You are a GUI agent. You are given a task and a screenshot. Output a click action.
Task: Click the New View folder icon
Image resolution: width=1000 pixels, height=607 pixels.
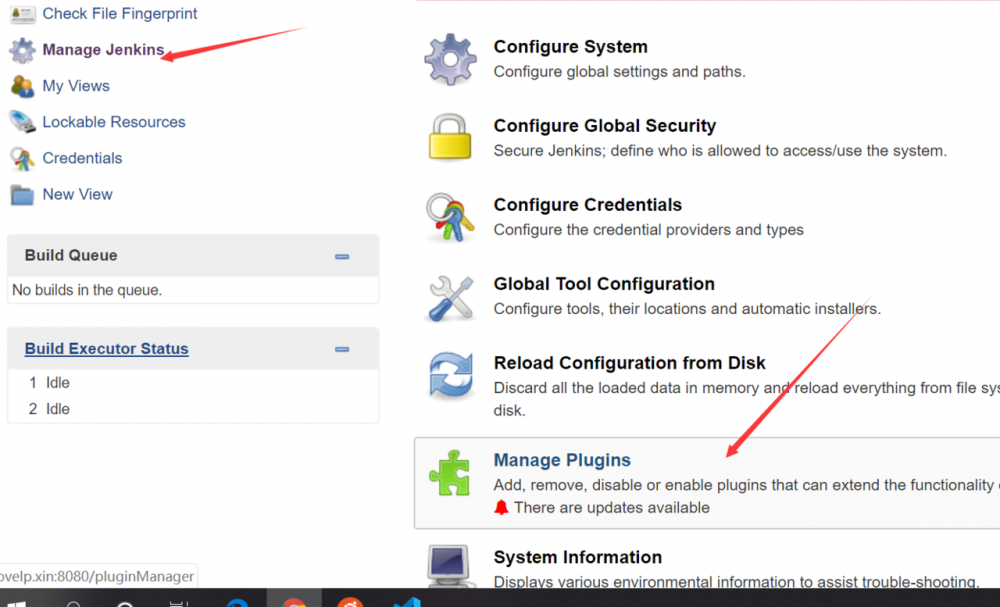pyautogui.click(x=22, y=194)
